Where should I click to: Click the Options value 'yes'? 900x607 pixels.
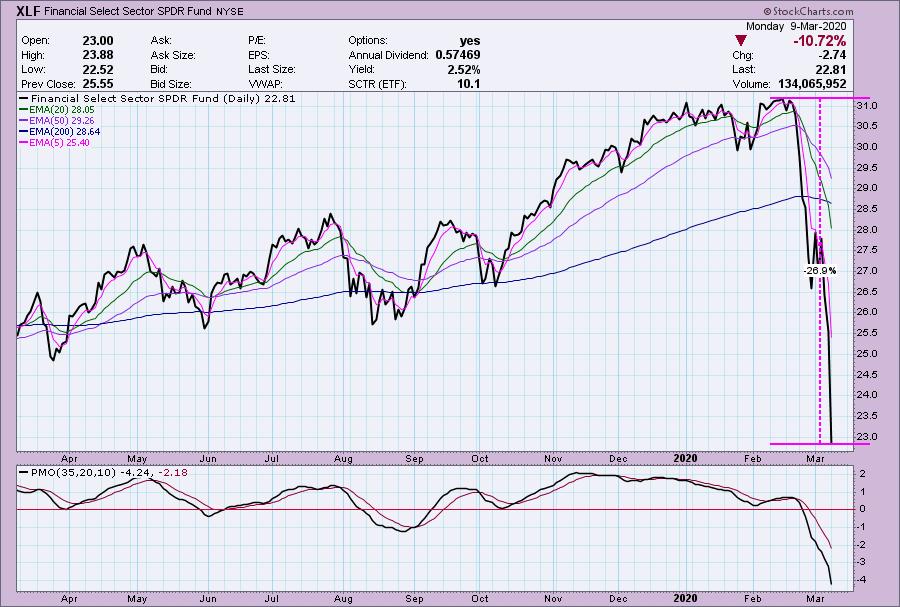click(x=470, y=41)
